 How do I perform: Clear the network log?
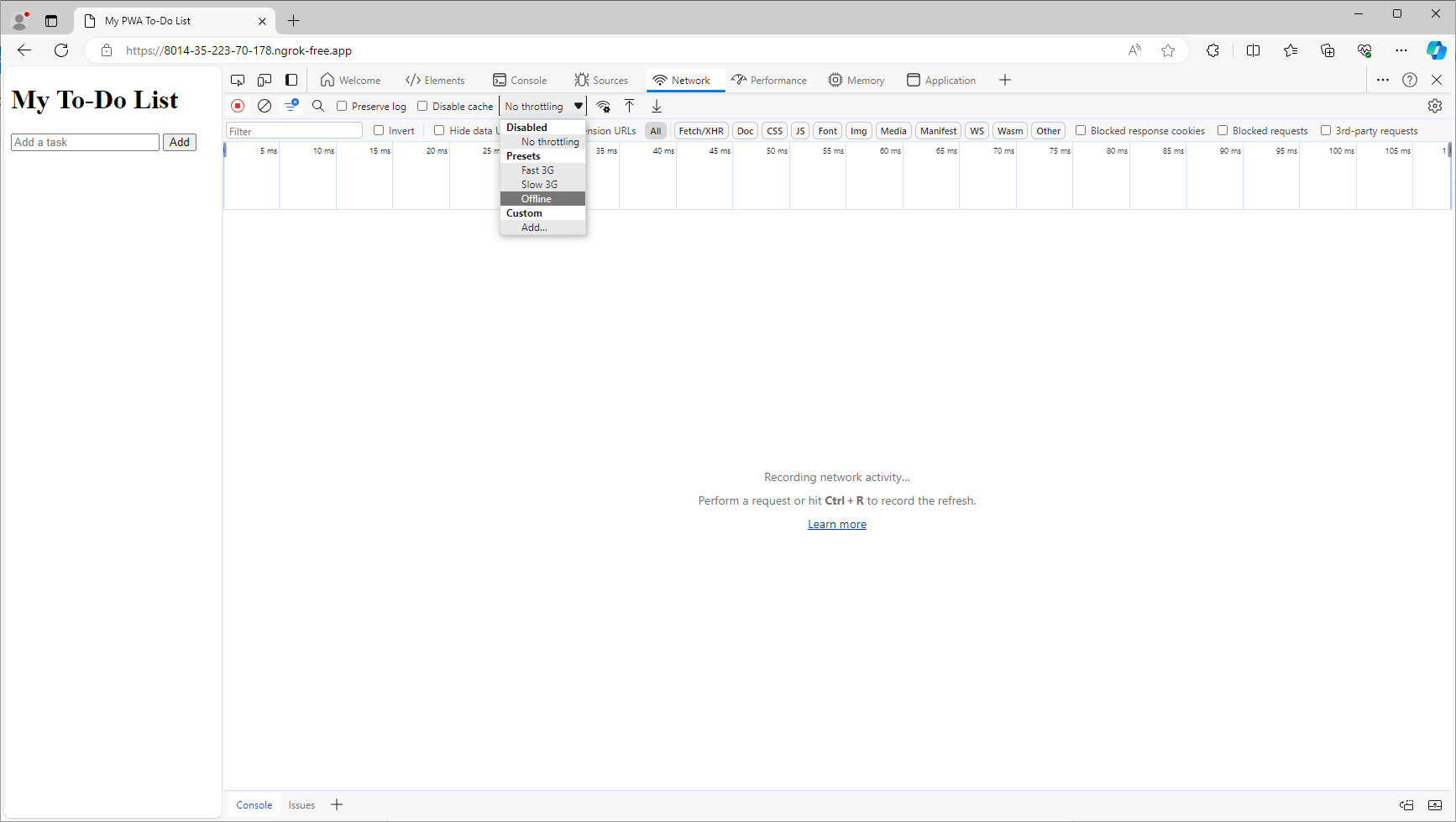264,106
